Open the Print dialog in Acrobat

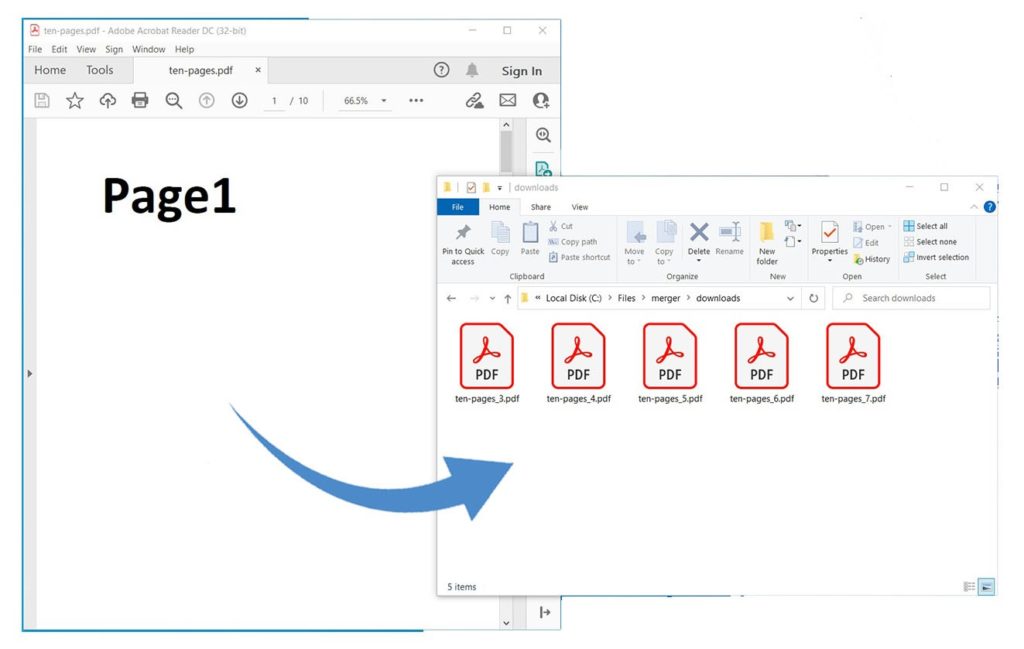(140, 101)
